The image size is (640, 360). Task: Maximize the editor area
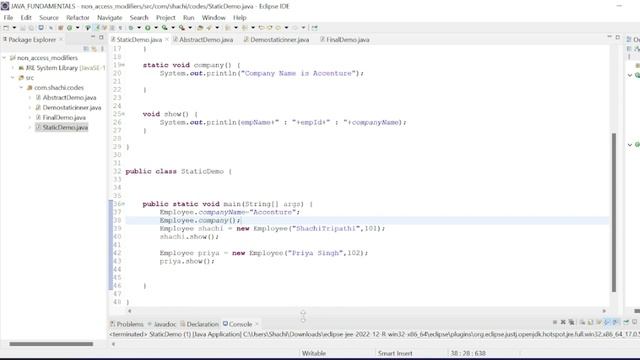tap(618, 37)
